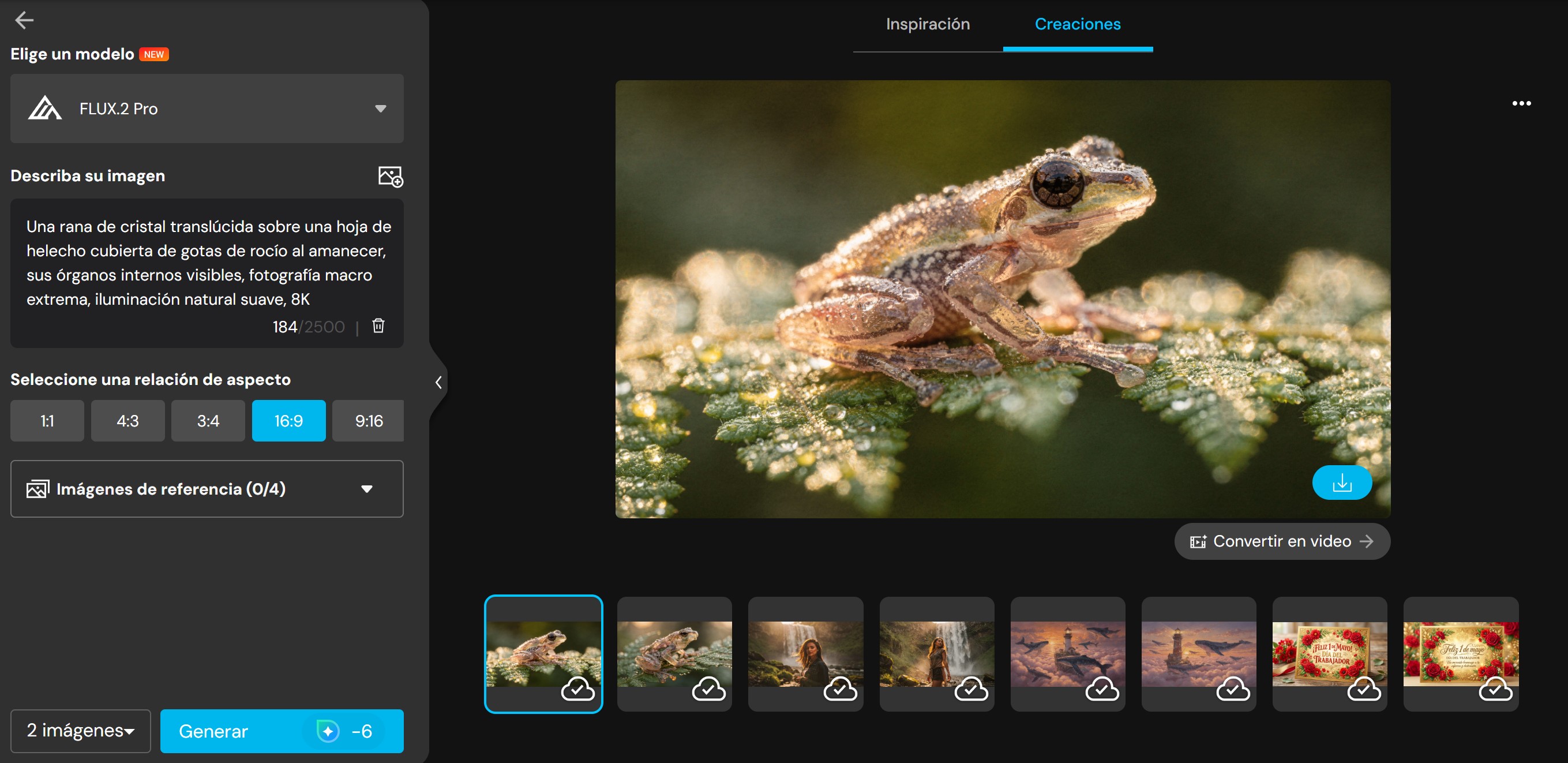
Task: Click the cloud icon on lighthouse thumbnail
Action: (1102, 689)
